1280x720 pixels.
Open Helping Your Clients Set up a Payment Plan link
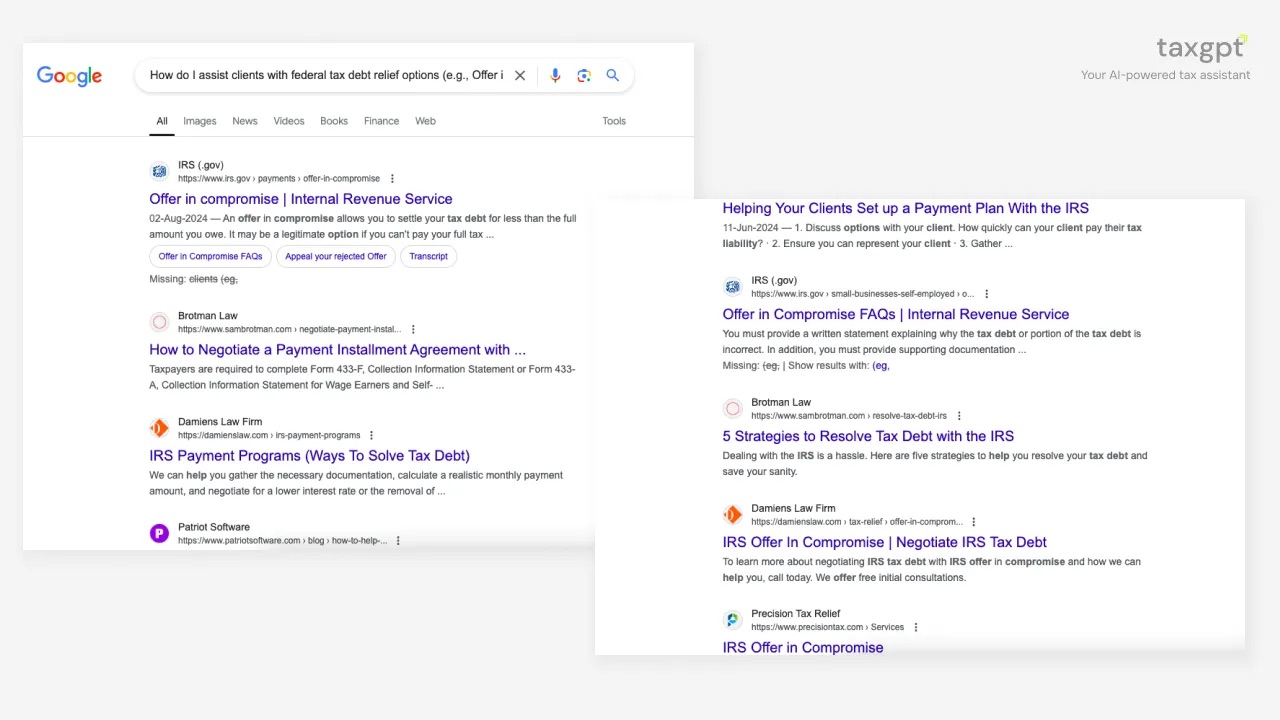point(906,208)
